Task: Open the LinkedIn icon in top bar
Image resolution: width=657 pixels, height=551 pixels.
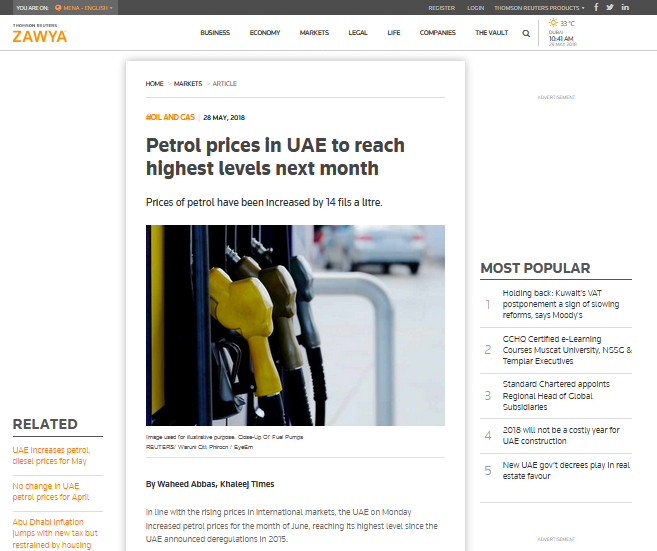Action: click(625, 7)
